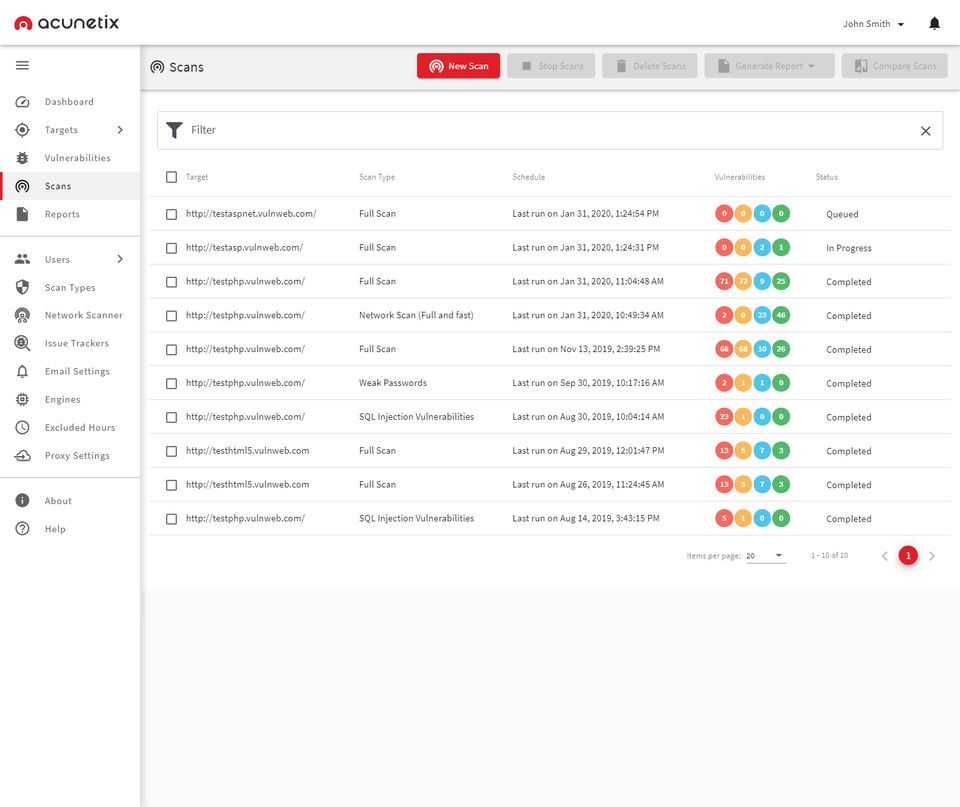Screen dimensions: 960x807
Task: Click into the Filter field
Action: (x=550, y=130)
